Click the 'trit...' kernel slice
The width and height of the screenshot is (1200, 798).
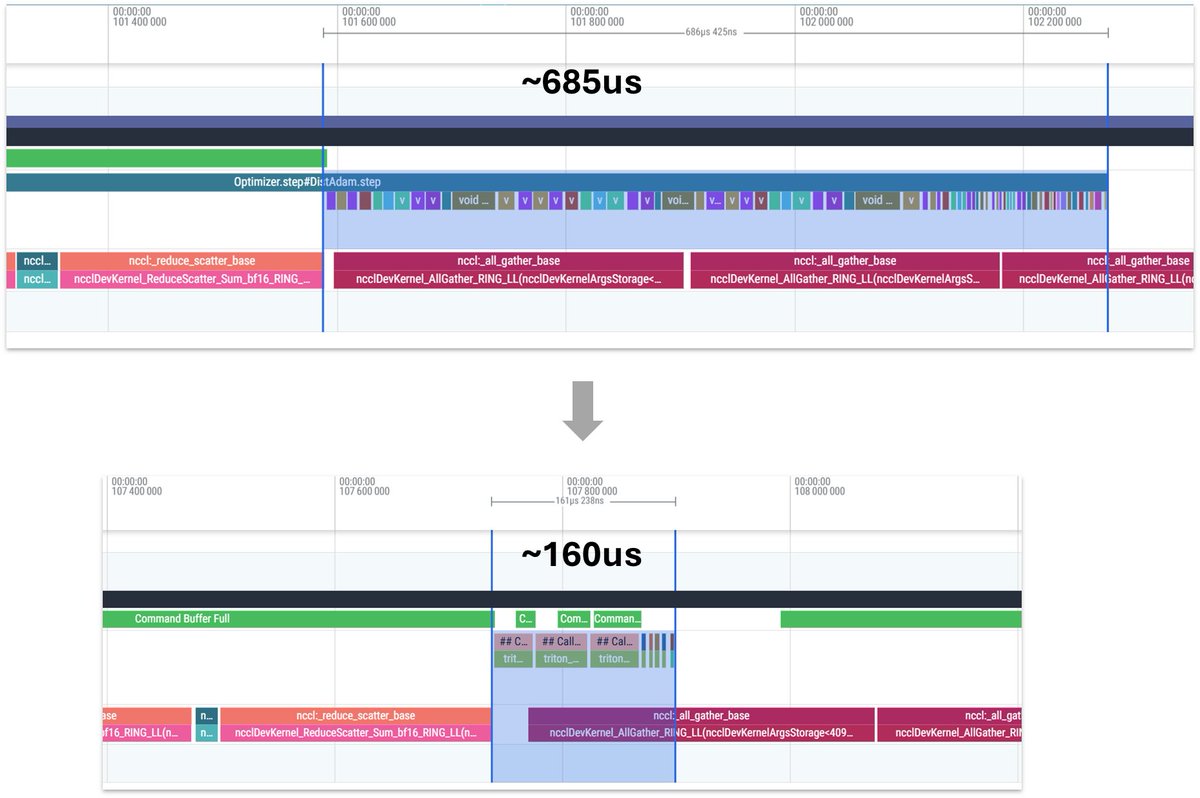(513, 659)
